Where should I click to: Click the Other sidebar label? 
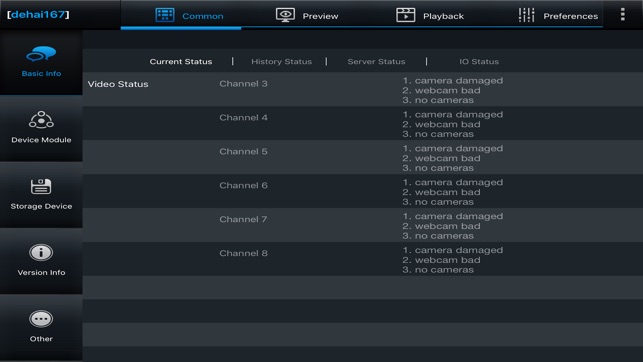[41, 339]
